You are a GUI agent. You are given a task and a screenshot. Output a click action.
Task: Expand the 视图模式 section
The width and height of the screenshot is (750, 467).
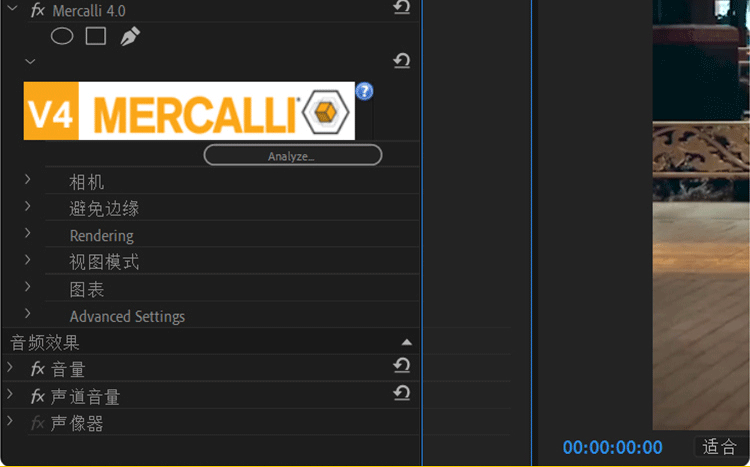tap(28, 260)
